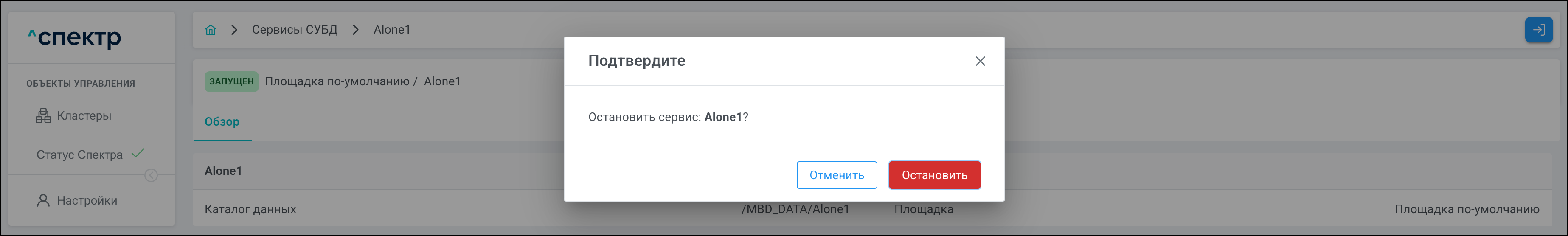Confirm with the red Остановить button
Image resolution: width=1568 pixels, height=236 pixels.
click(x=934, y=175)
